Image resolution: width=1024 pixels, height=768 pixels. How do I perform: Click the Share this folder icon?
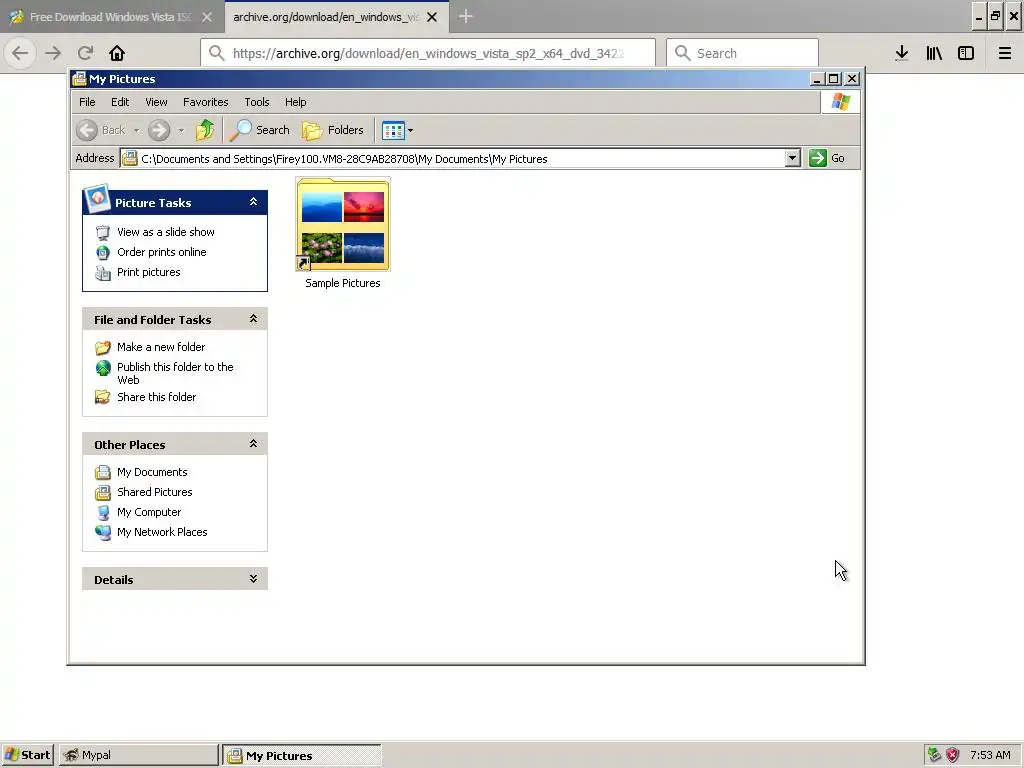[x=103, y=397]
